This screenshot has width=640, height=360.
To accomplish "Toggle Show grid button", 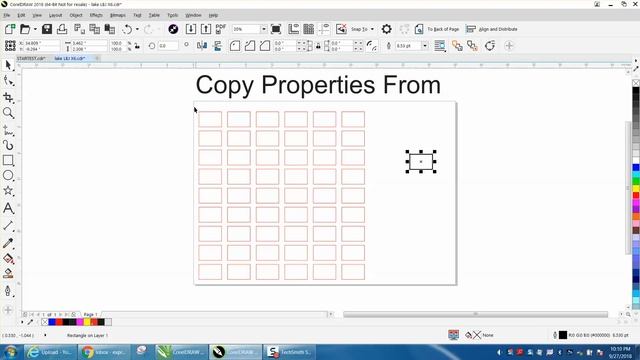I will pos(309,29).
